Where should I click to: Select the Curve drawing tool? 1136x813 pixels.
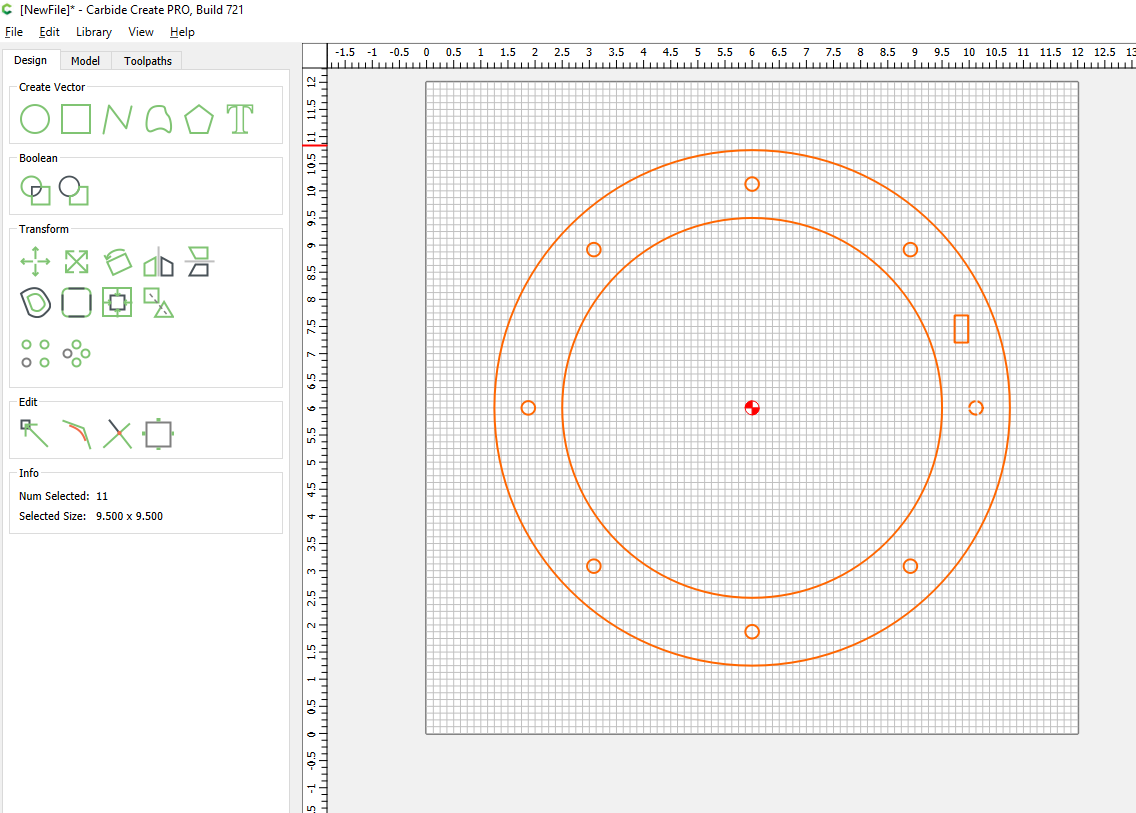pos(159,119)
